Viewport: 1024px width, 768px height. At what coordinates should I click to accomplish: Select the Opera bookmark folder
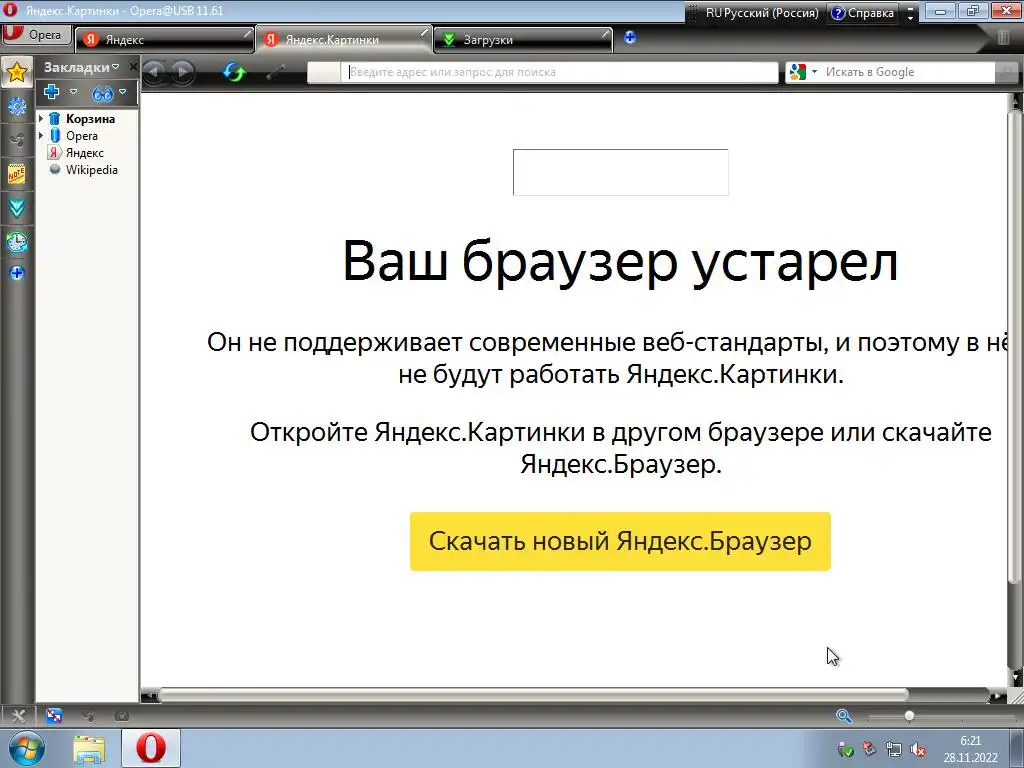click(x=82, y=136)
